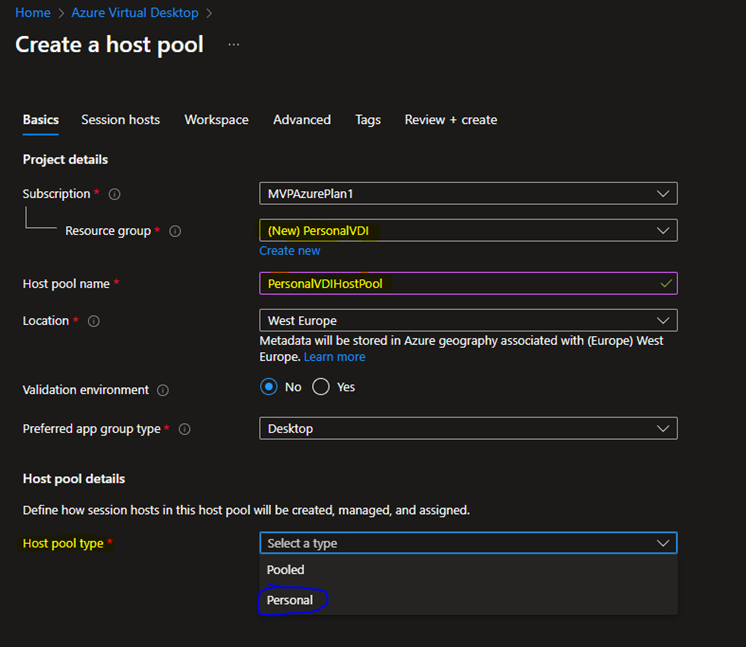Viewport: 746px width, 647px height.
Task: Click the info icon next to Location
Action: (93, 321)
